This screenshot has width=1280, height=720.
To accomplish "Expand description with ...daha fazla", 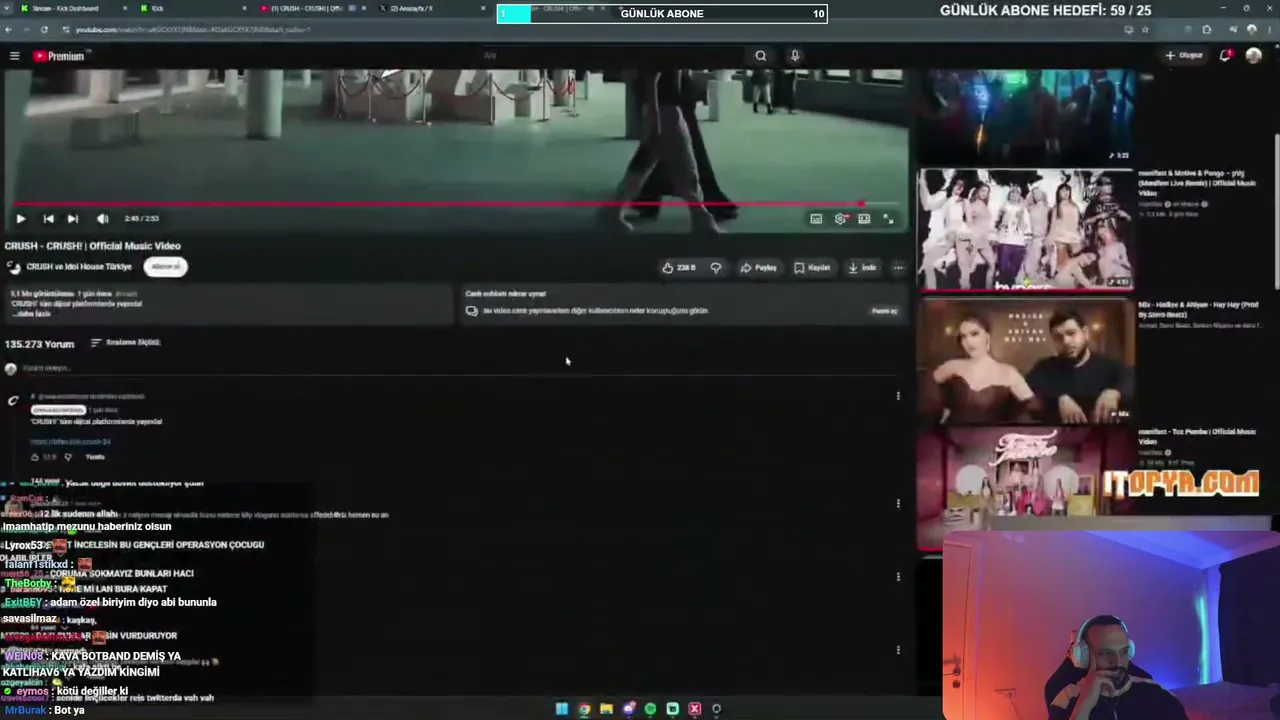I will click(31, 314).
